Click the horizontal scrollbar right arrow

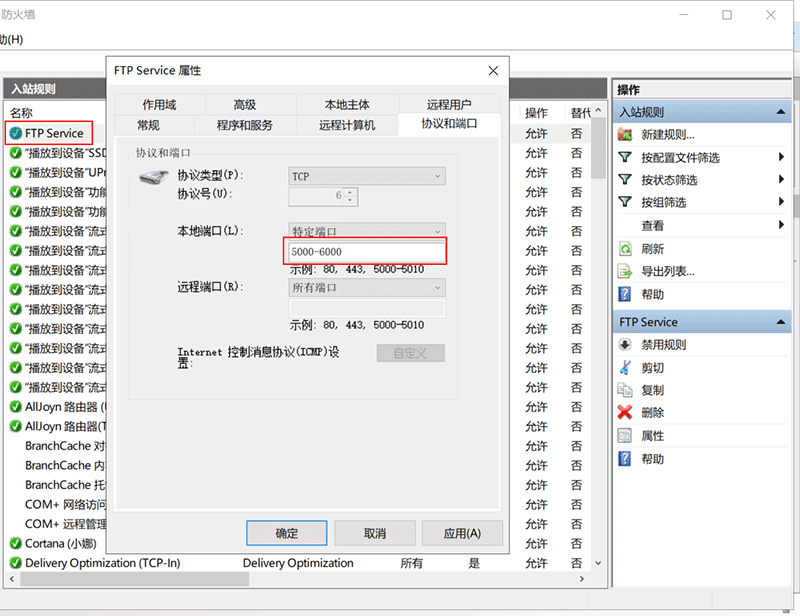(x=582, y=579)
